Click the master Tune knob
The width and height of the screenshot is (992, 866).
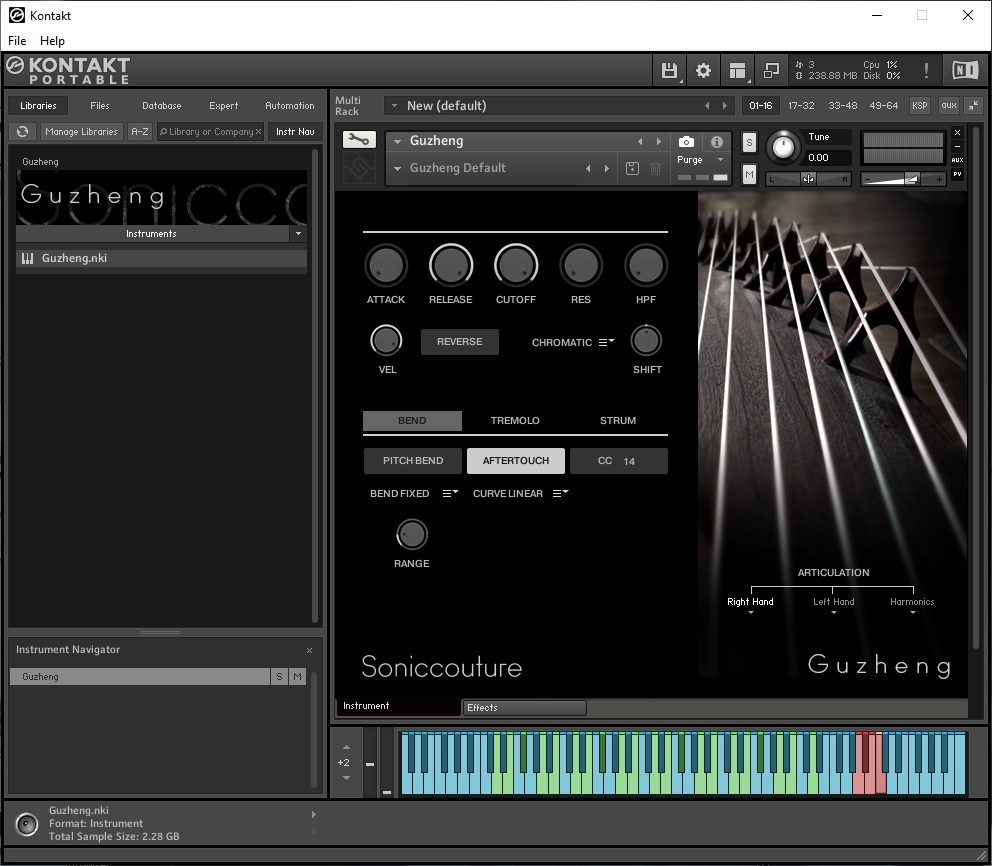click(x=783, y=147)
